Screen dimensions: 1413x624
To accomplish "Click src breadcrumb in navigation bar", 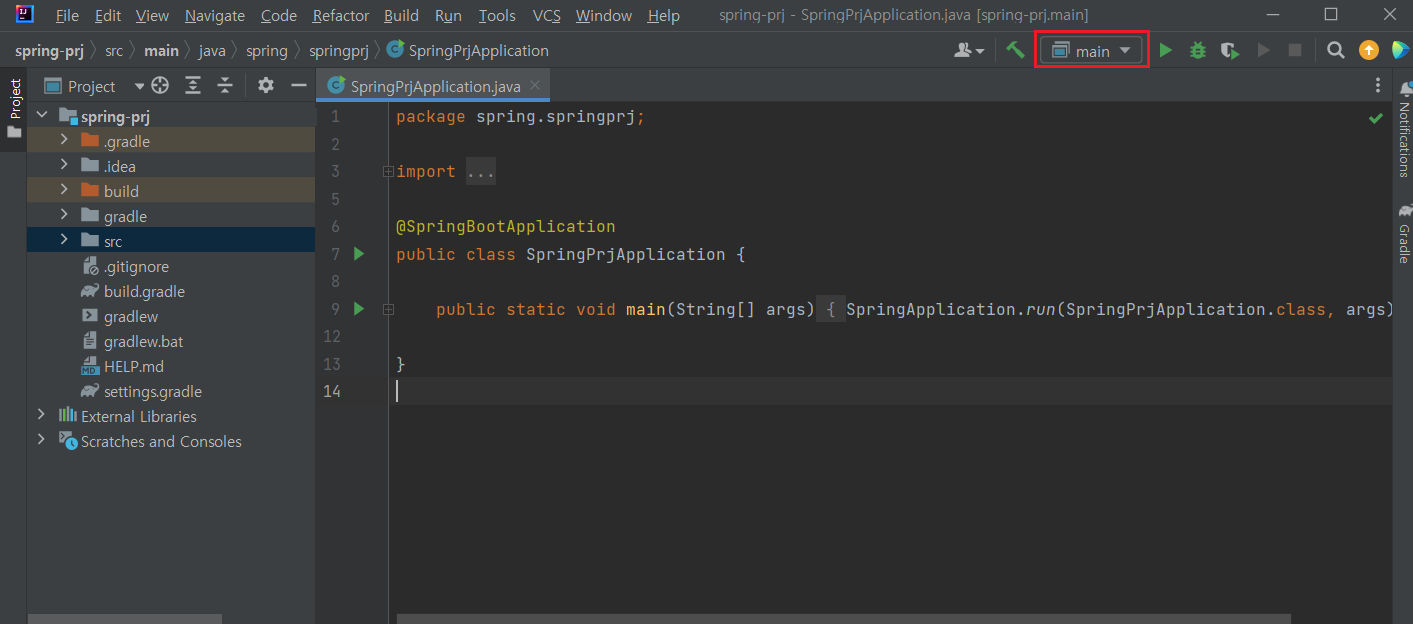I will 114,50.
